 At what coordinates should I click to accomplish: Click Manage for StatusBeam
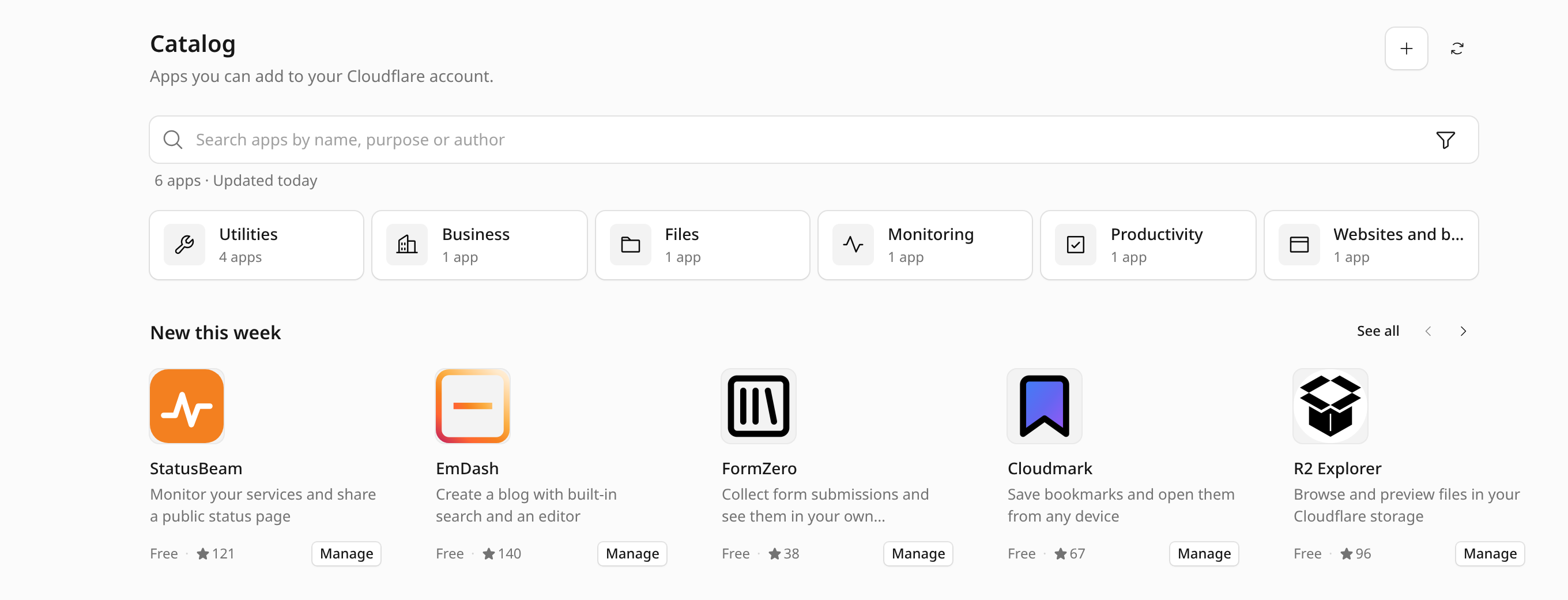[x=346, y=554]
